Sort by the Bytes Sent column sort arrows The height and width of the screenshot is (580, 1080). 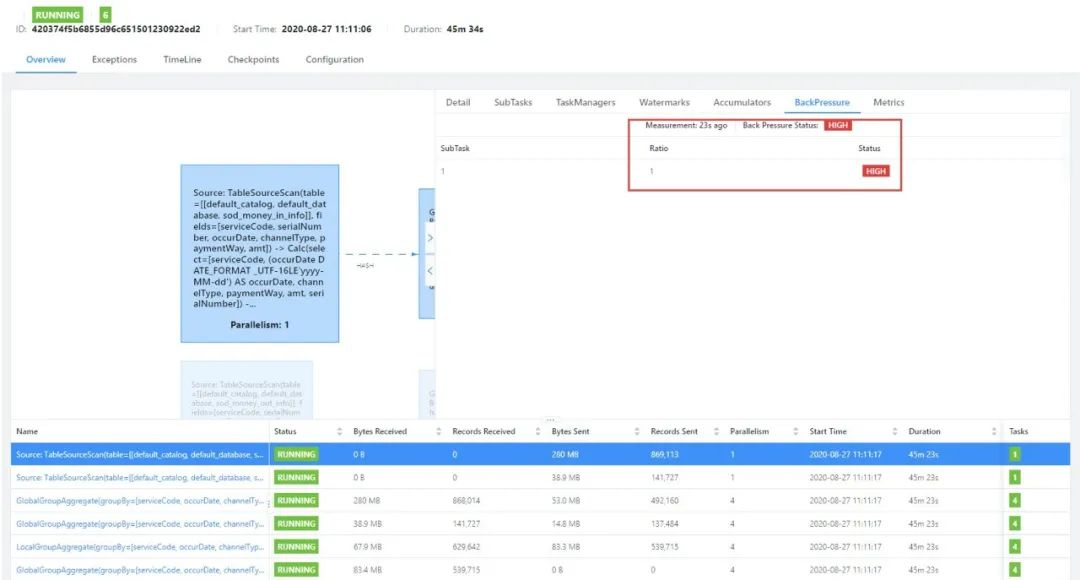(636, 432)
